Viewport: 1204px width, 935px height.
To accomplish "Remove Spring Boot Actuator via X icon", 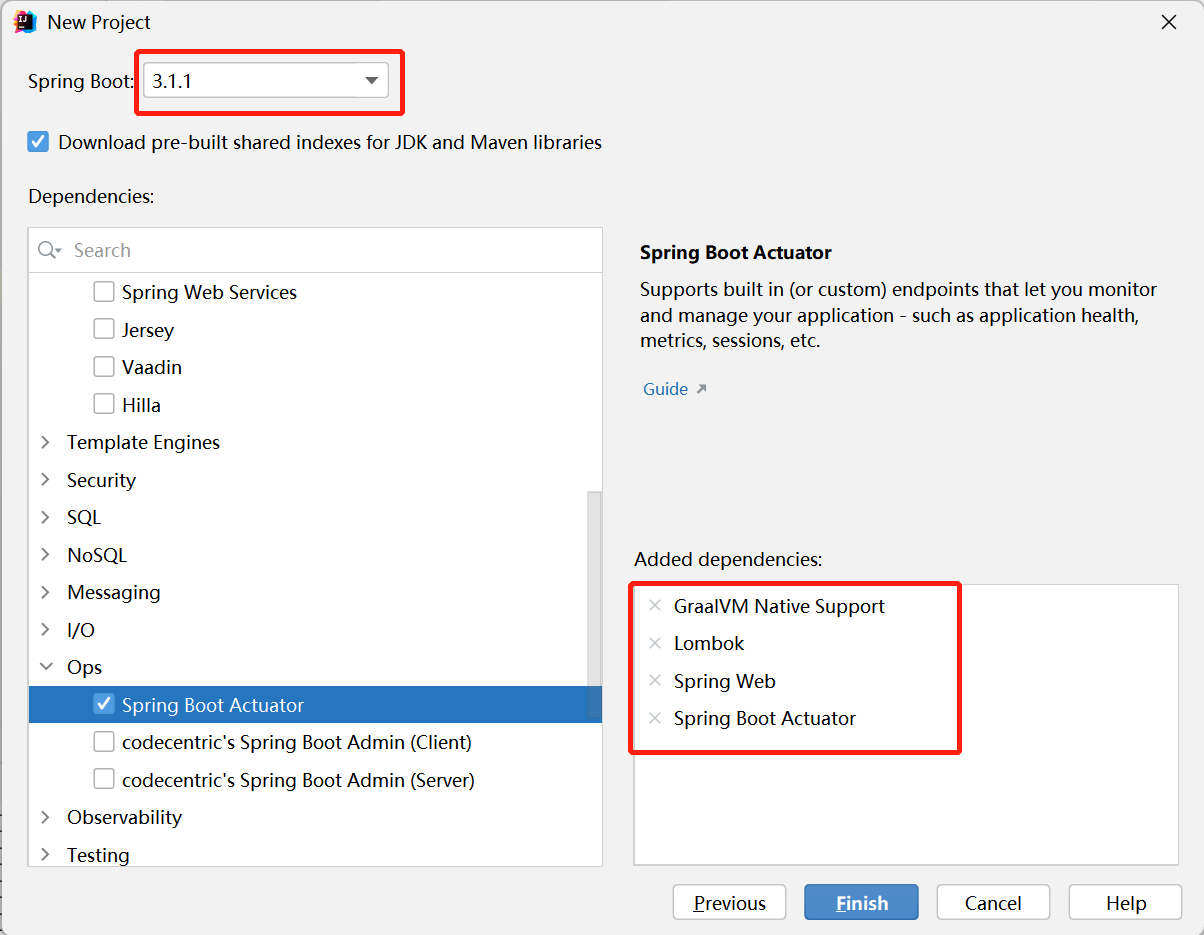I will (x=655, y=718).
